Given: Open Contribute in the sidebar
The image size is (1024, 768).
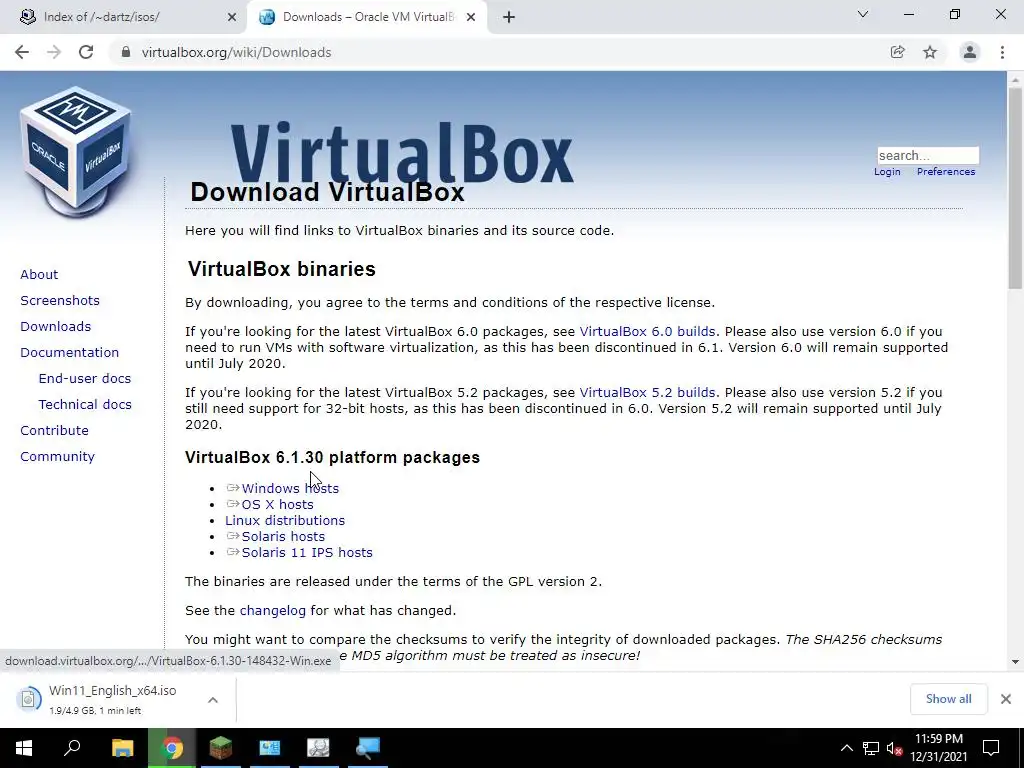Looking at the screenshot, I should click(x=54, y=431).
